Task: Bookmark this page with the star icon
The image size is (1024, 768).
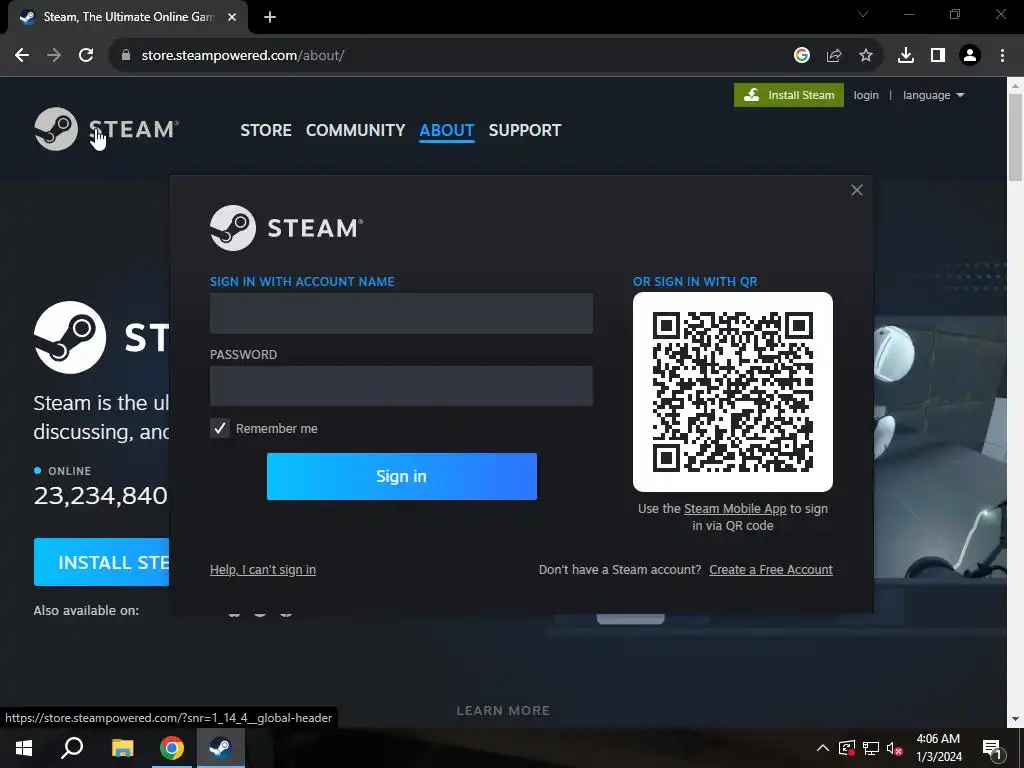Action: click(866, 56)
